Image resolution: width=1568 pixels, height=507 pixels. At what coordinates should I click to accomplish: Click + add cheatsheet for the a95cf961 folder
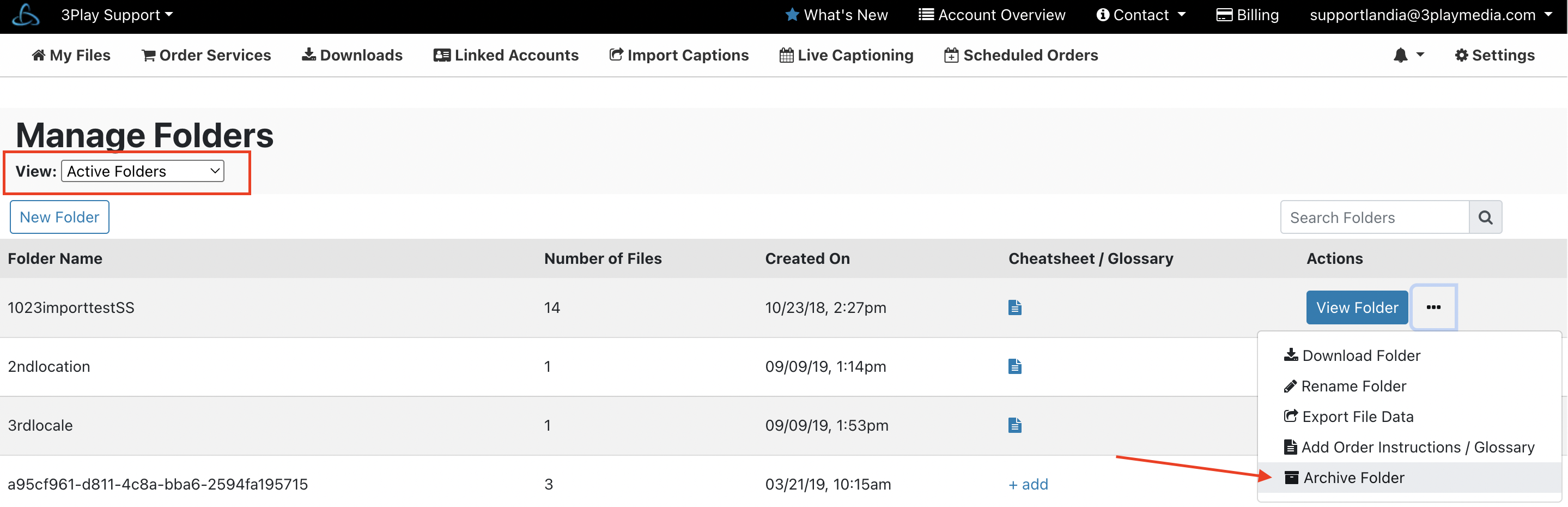1028,485
